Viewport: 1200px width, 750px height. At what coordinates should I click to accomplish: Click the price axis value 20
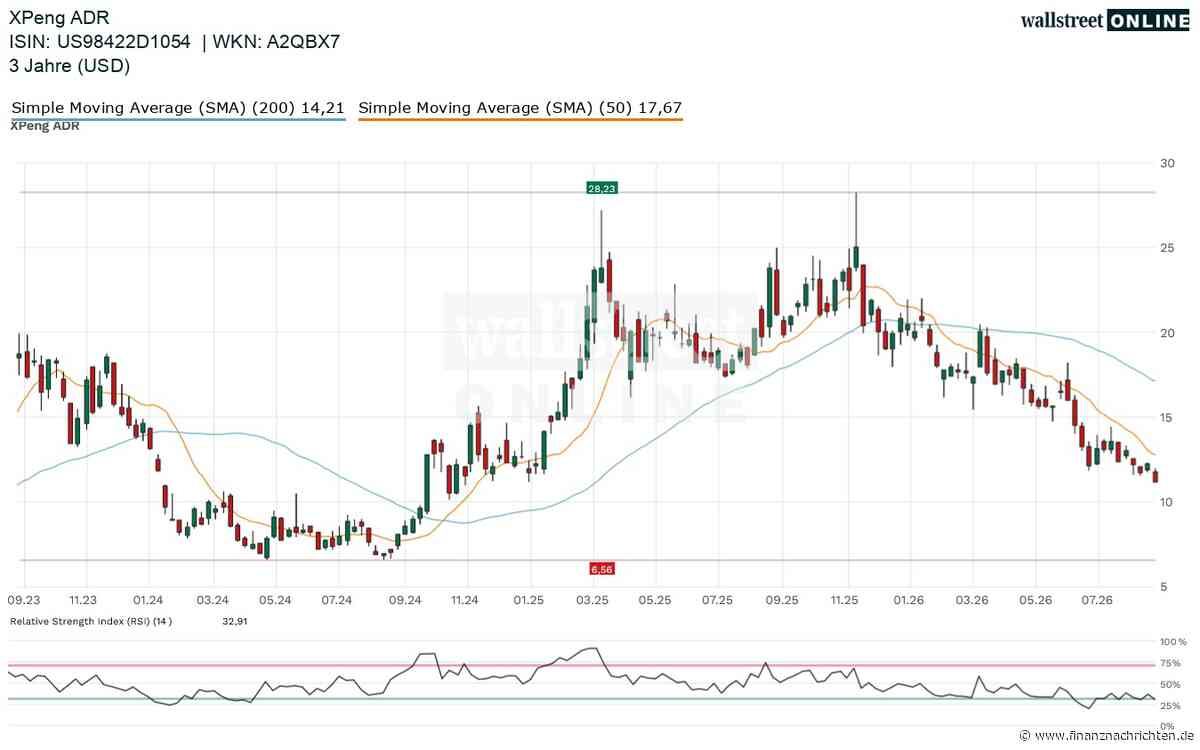pyautogui.click(x=1165, y=332)
